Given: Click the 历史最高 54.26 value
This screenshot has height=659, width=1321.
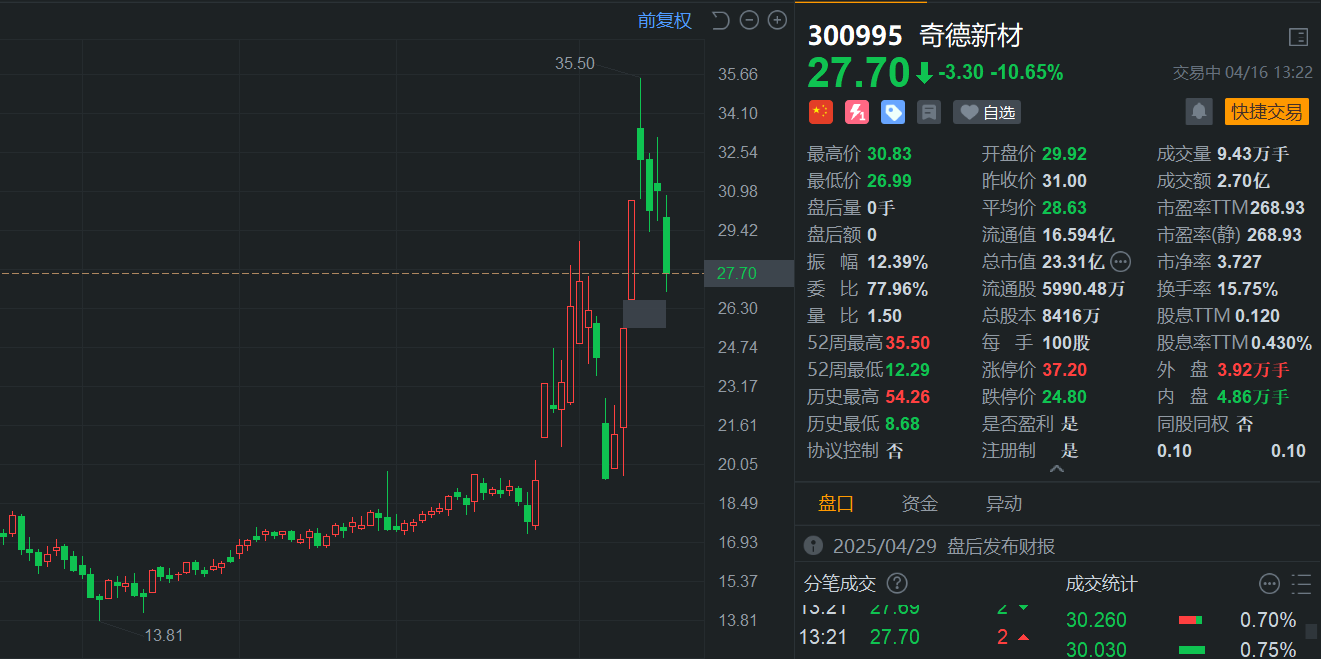Looking at the screenshot, I should (x=907, y=397).
